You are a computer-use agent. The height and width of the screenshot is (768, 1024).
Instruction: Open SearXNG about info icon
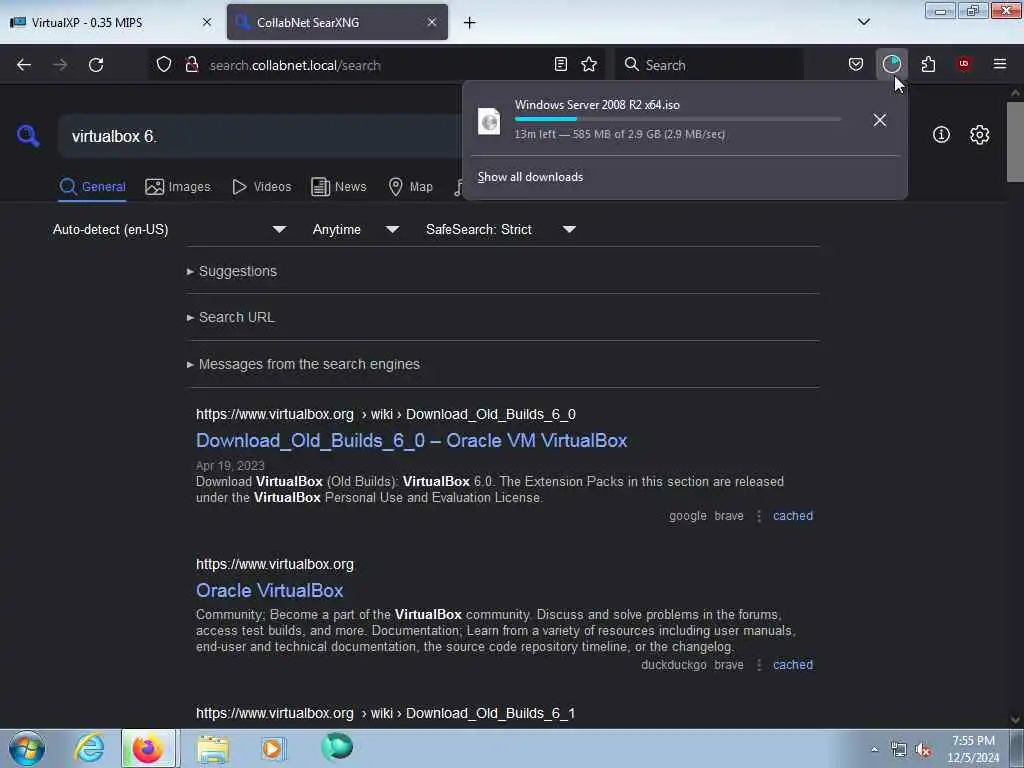click(x=941, y=135)
